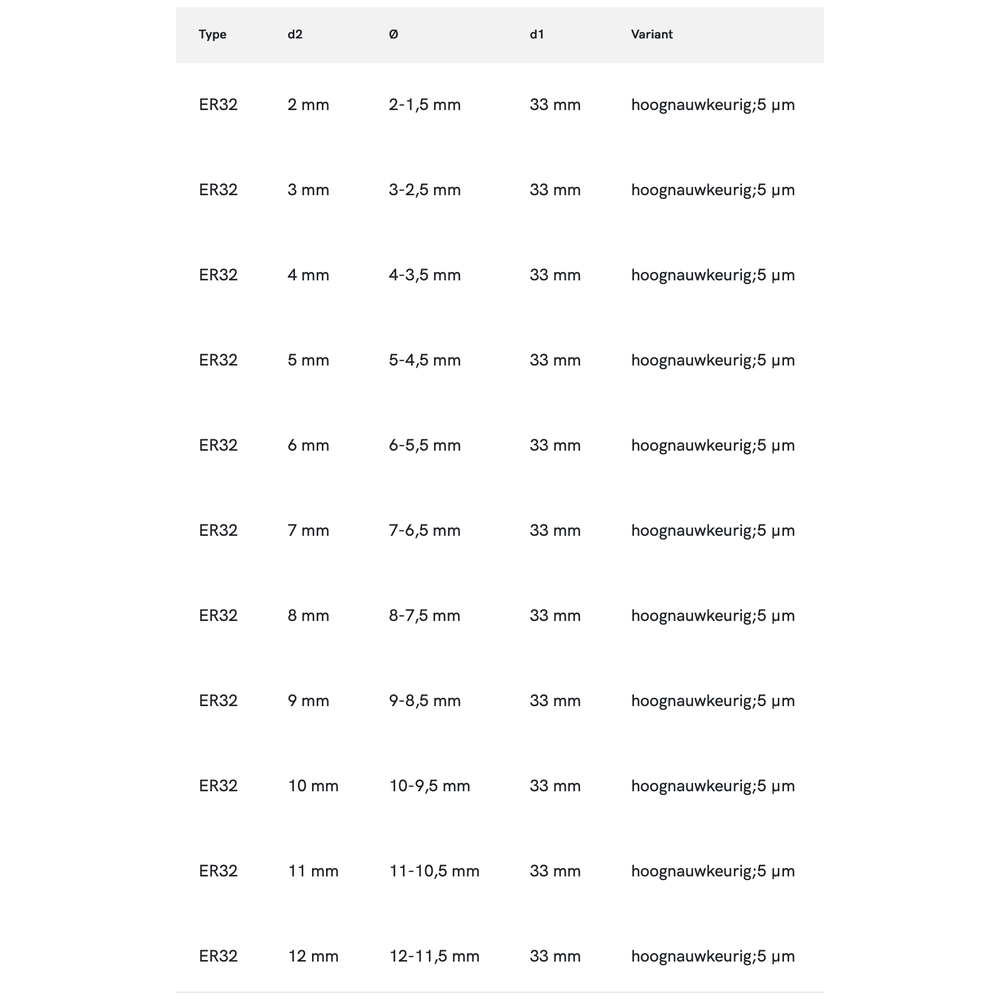Click the Type column header

[213, 35]
